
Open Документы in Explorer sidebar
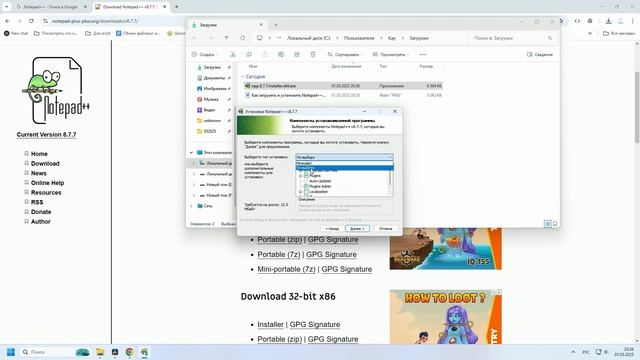point(214,78)
